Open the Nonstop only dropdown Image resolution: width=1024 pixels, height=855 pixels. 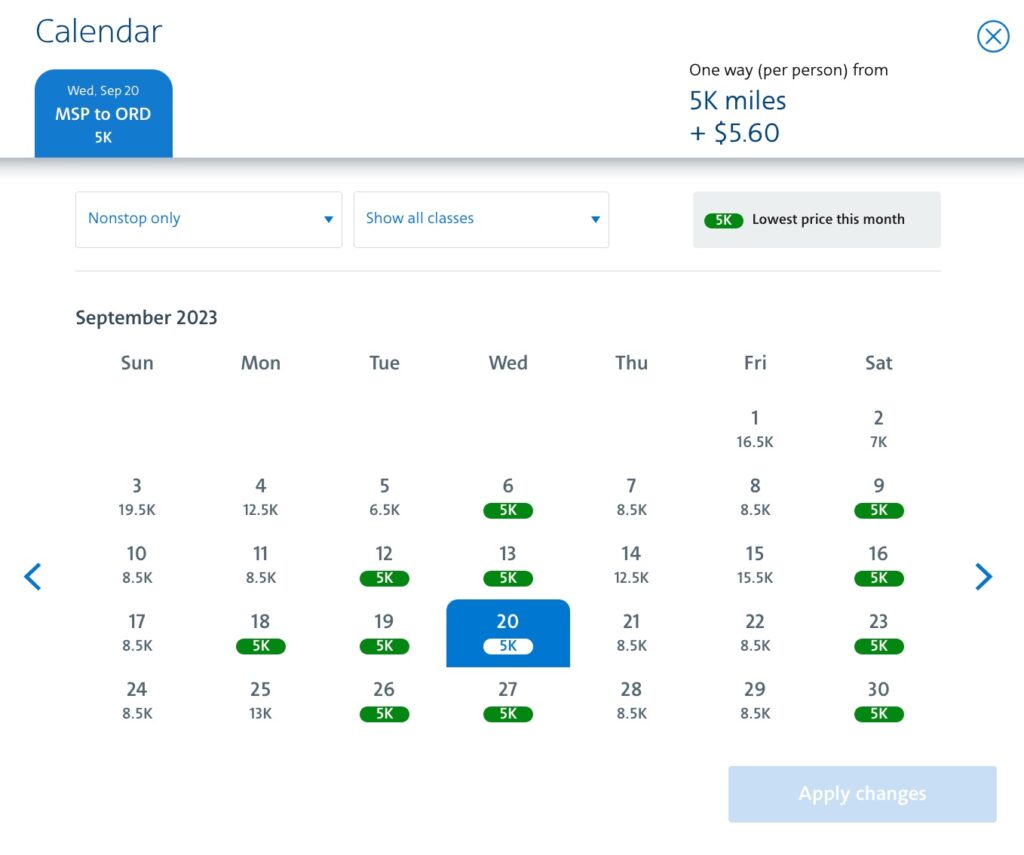tap(208, 219)
